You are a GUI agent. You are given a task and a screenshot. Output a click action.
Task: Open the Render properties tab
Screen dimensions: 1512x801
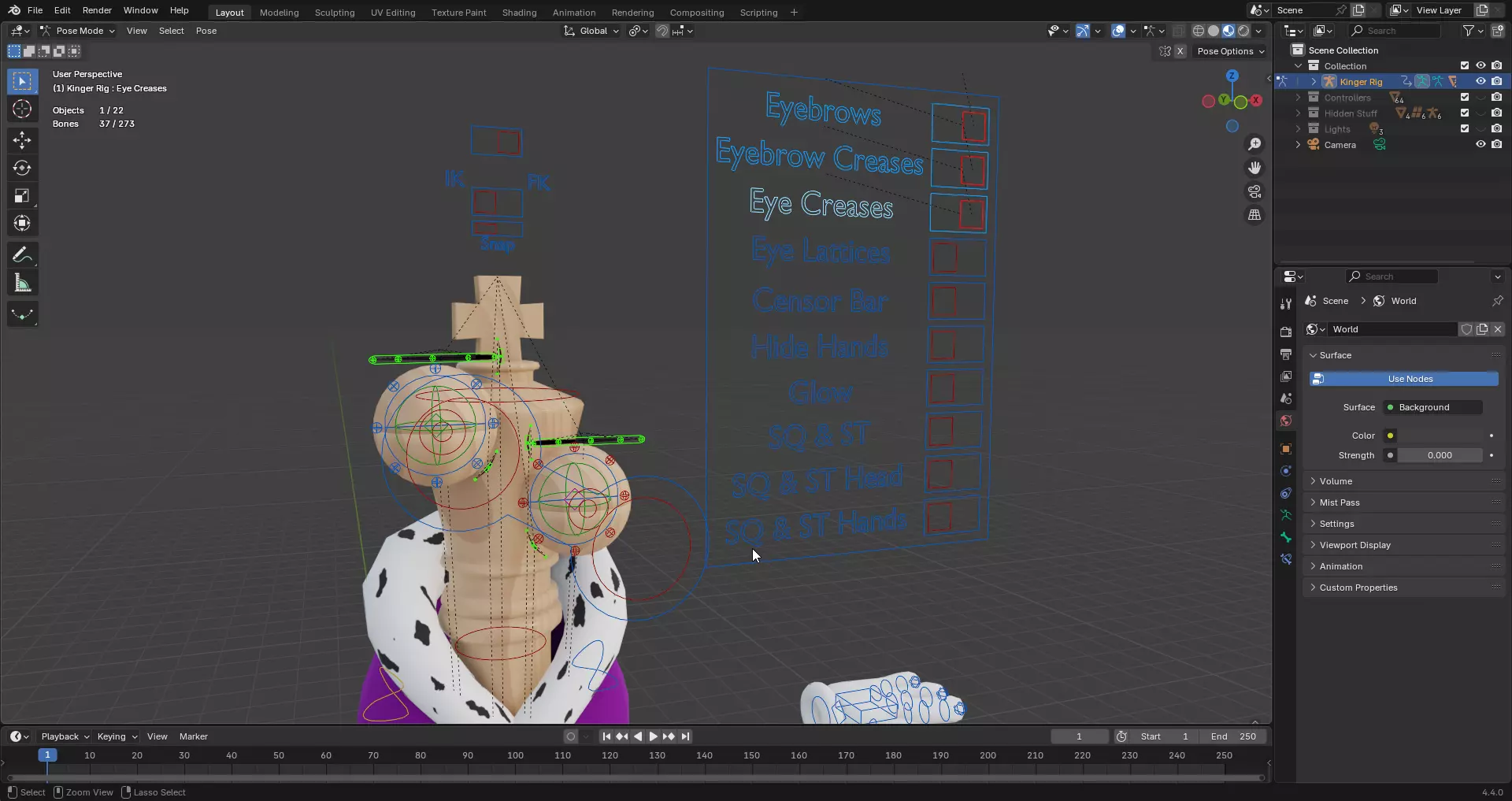click(x=1286, y=332)
